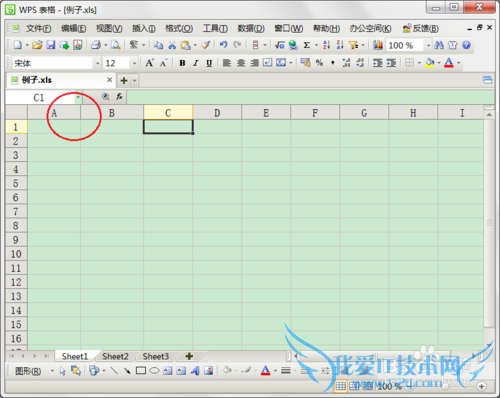Click the filter funnel icon
500x398 pixels.
[x=353, y=45]
